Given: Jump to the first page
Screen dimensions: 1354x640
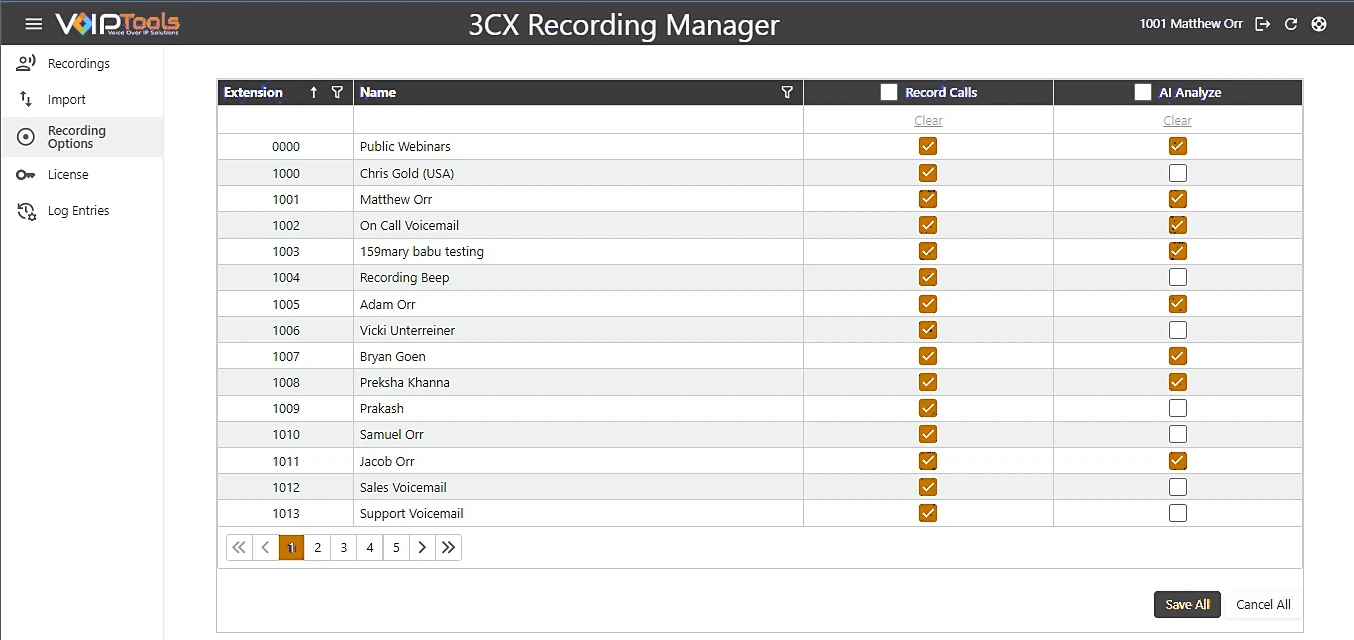Looking at the screenshot, I should pyautogui.click(x=239, y=547).
